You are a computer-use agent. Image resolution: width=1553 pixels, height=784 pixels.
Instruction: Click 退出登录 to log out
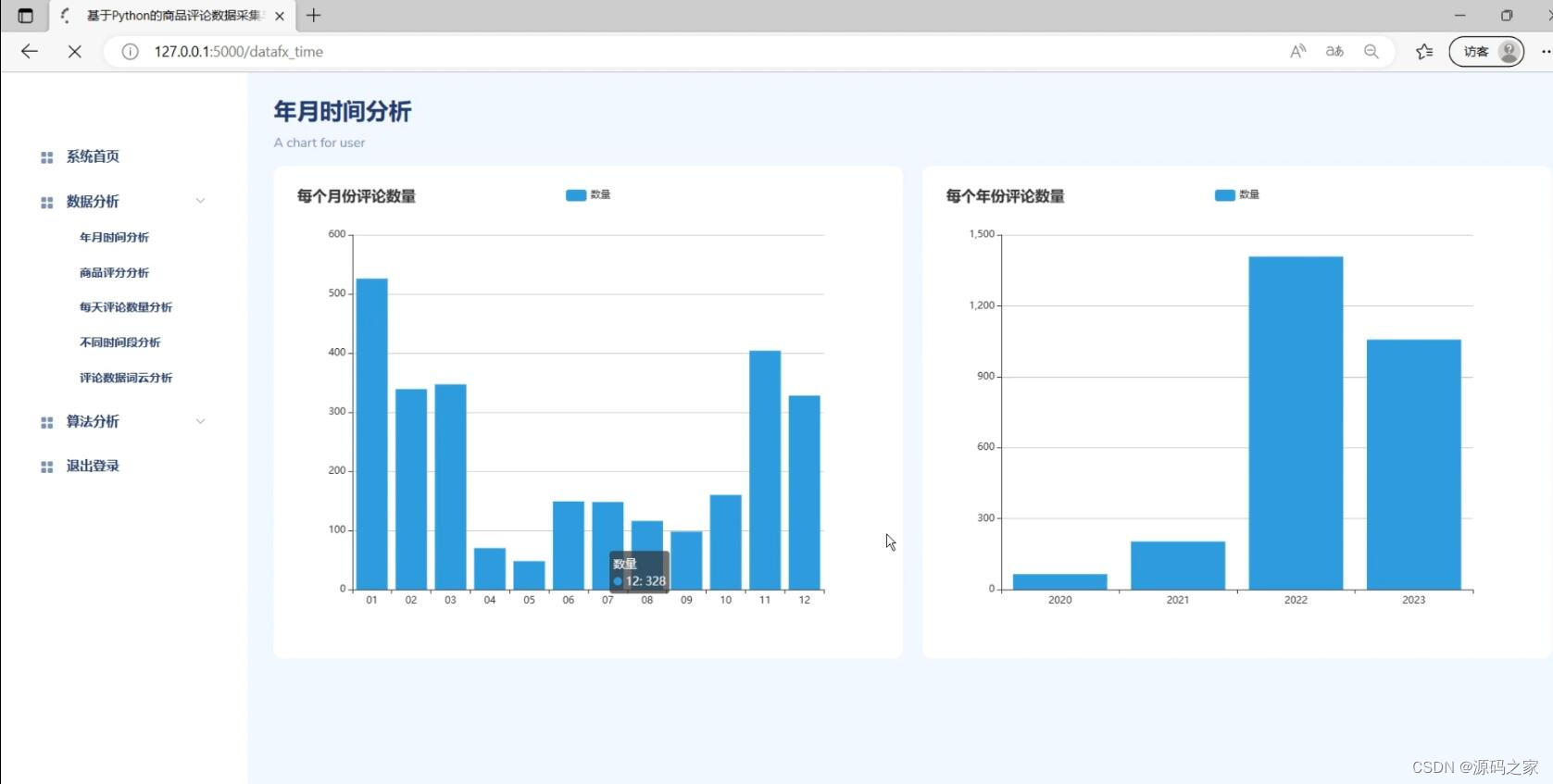(93, 466)
